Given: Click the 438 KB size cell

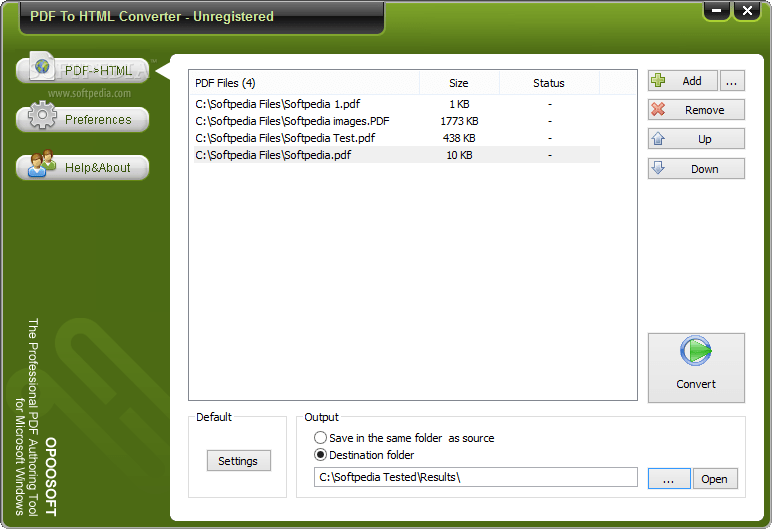Looking at the screenshot, I should point(459,138).
